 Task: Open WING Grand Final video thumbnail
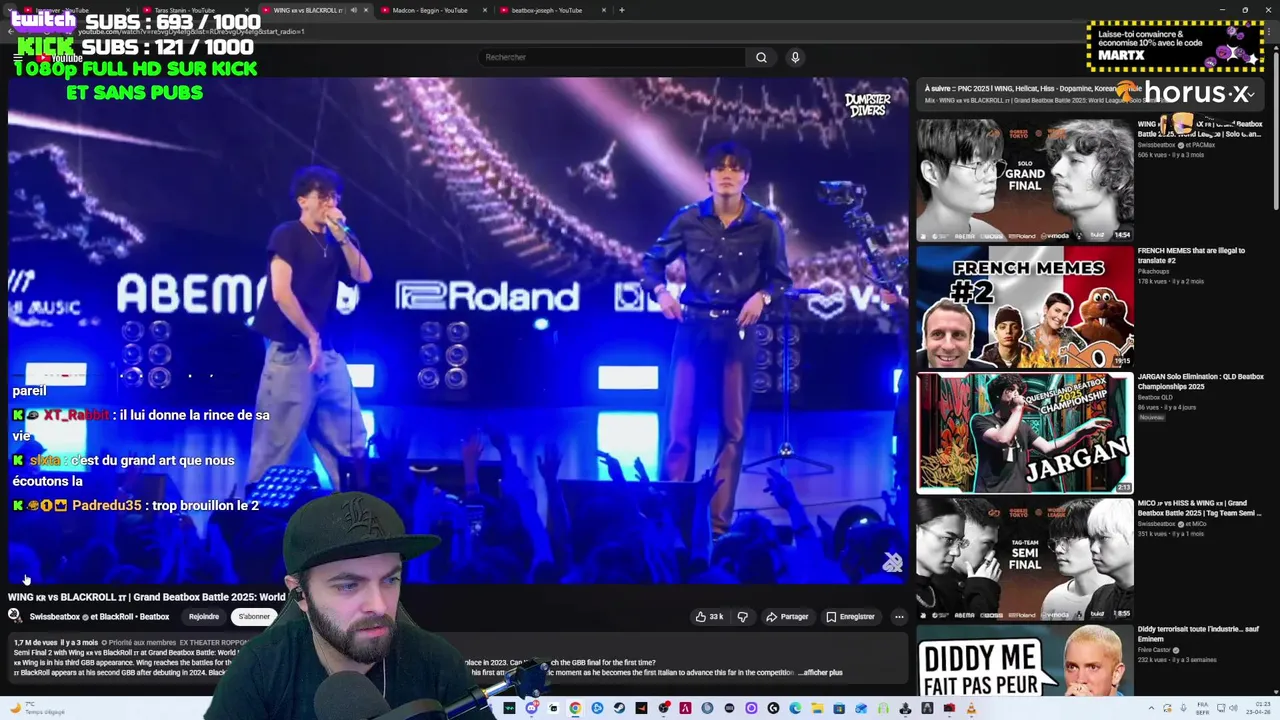[1025, 180]
